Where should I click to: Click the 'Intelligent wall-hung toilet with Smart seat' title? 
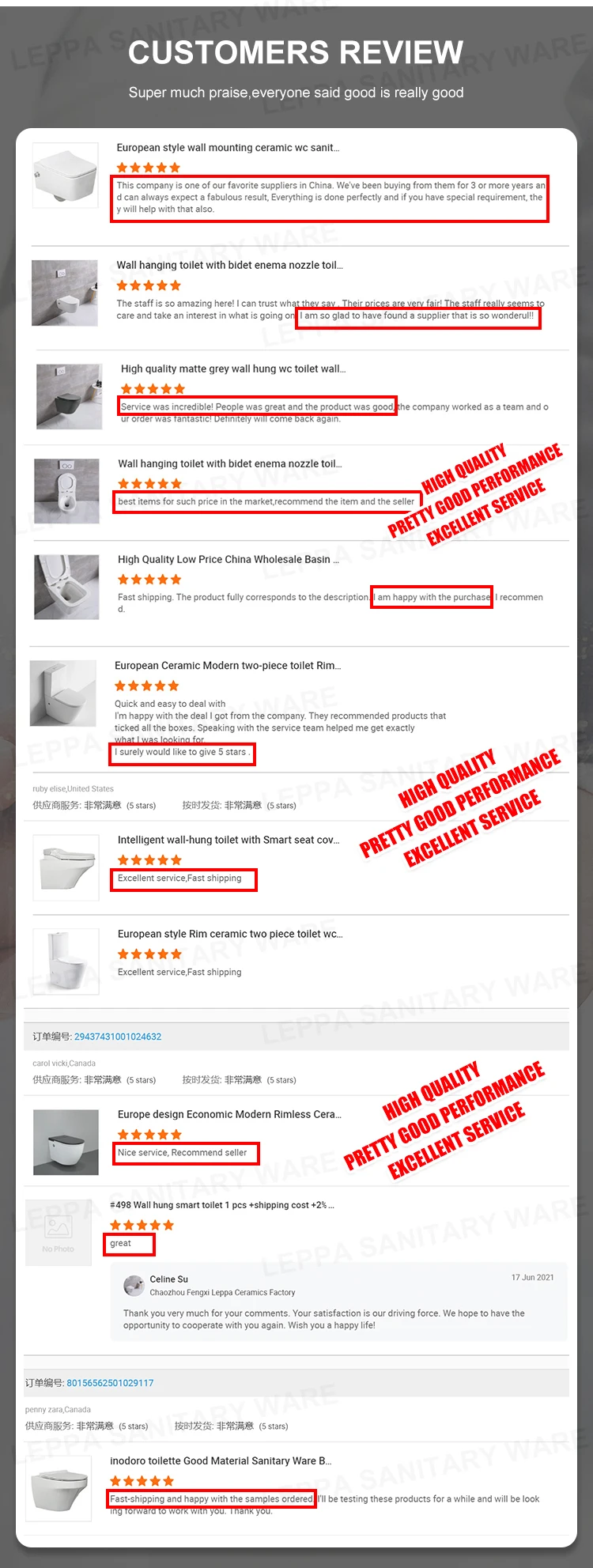[229, 840]
